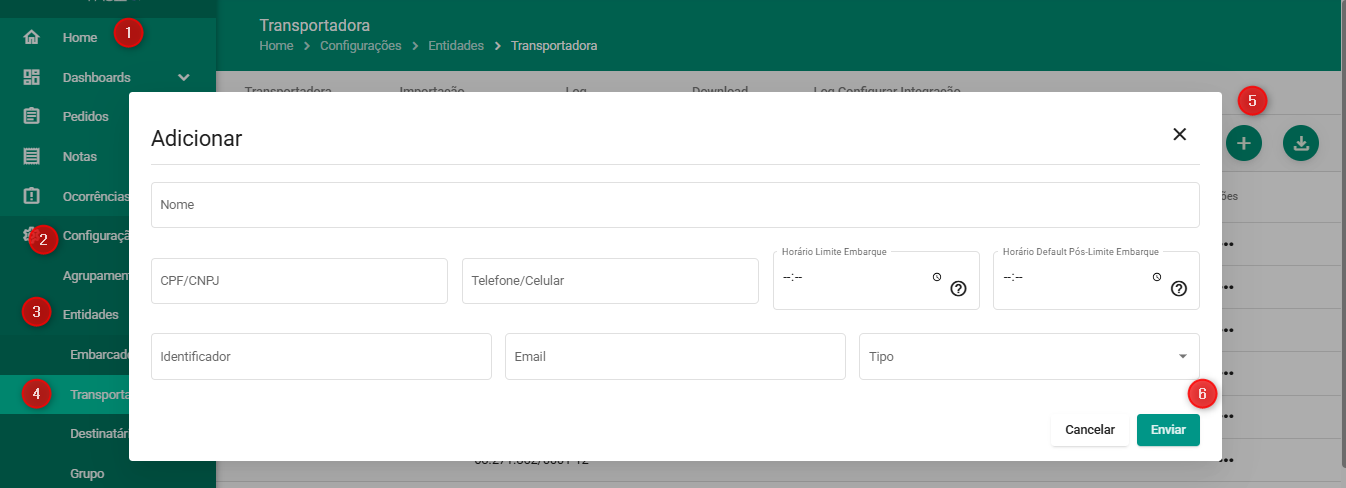This screenshot has width=1346, height=488.
Task: Click the Cancelar button
Action: 1089,430
